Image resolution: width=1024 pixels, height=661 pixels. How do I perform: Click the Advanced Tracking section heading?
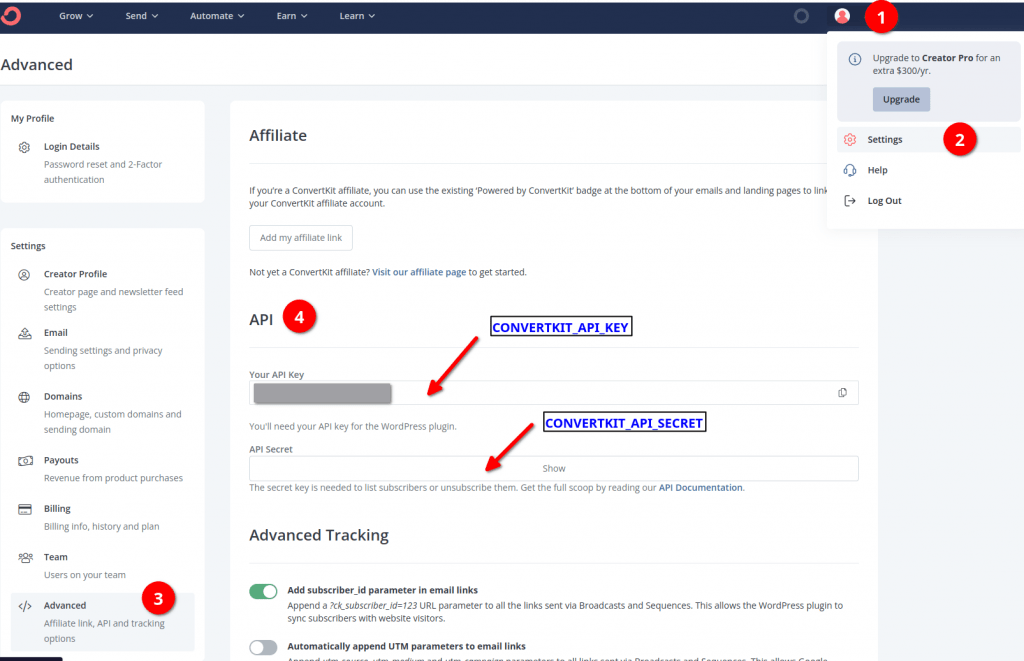pos(319,535)
